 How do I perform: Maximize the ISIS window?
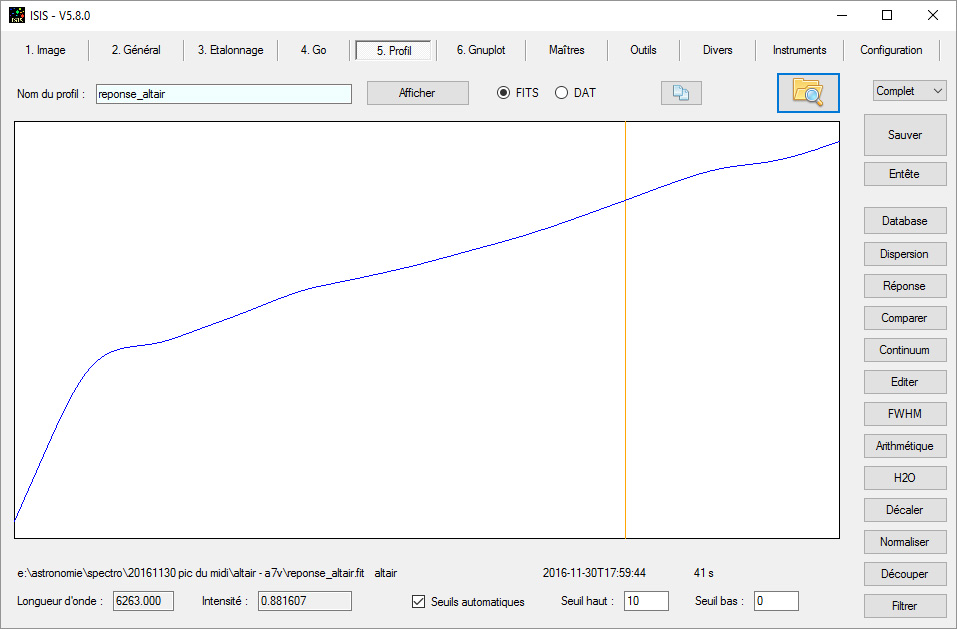pyautogui.click(x=887, y=15)
